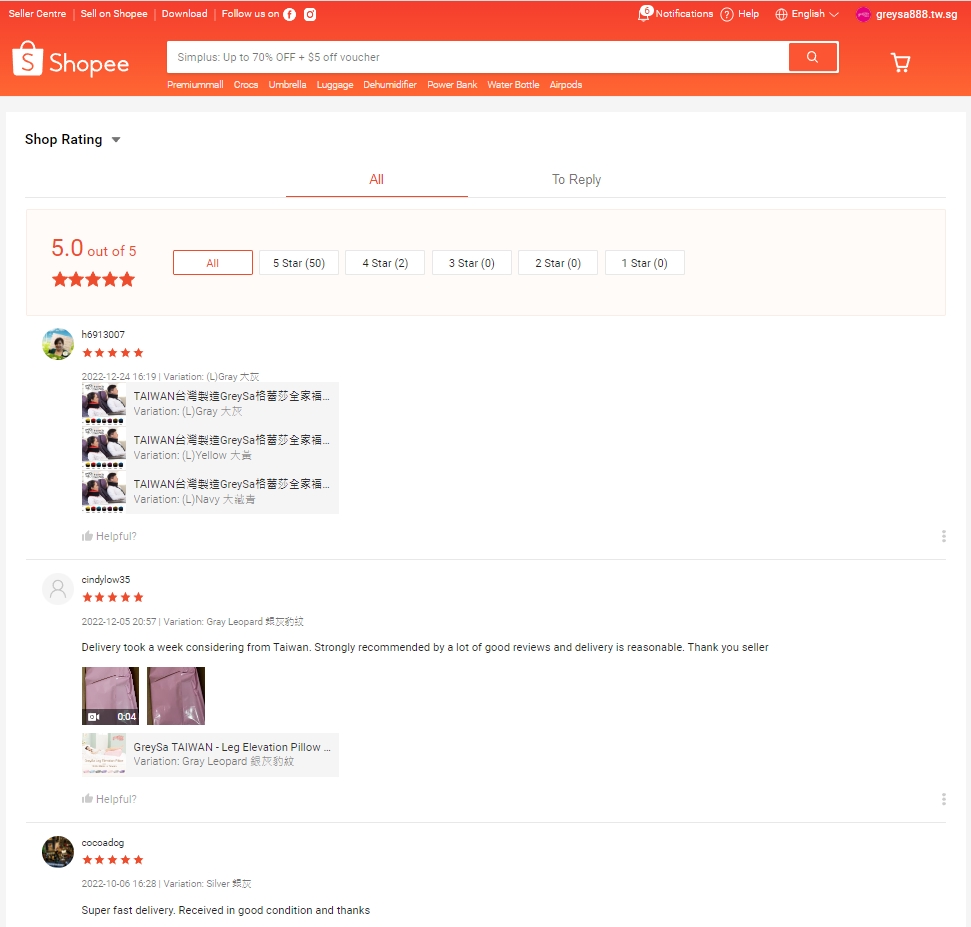Click into the search input field
The image size is (971, 927).
(x=478, y=57)
